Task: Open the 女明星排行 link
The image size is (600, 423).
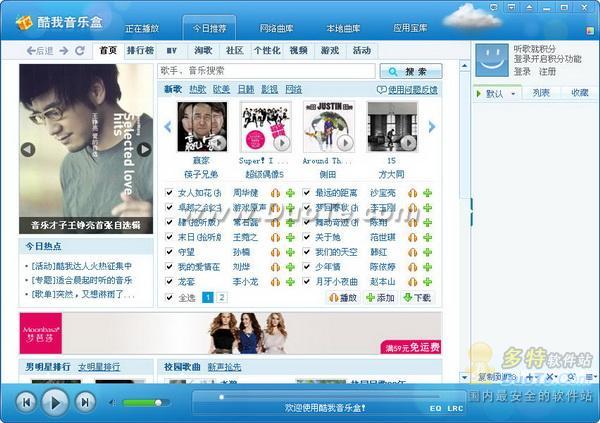Action: tap(99, 367)
